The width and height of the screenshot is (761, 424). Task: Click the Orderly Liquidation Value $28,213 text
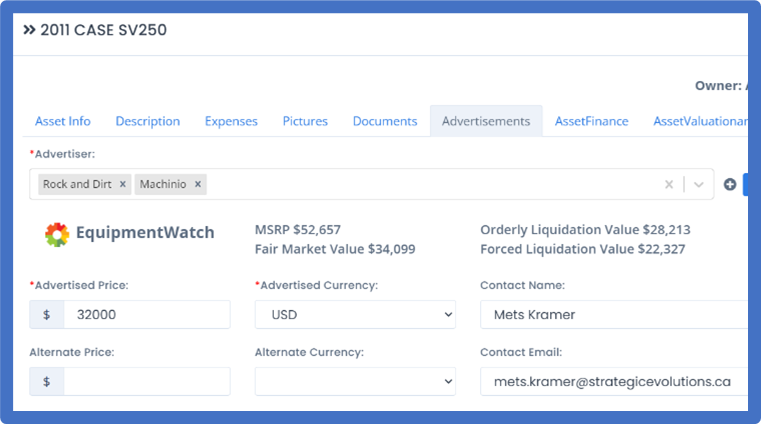(x=585, y=229)
